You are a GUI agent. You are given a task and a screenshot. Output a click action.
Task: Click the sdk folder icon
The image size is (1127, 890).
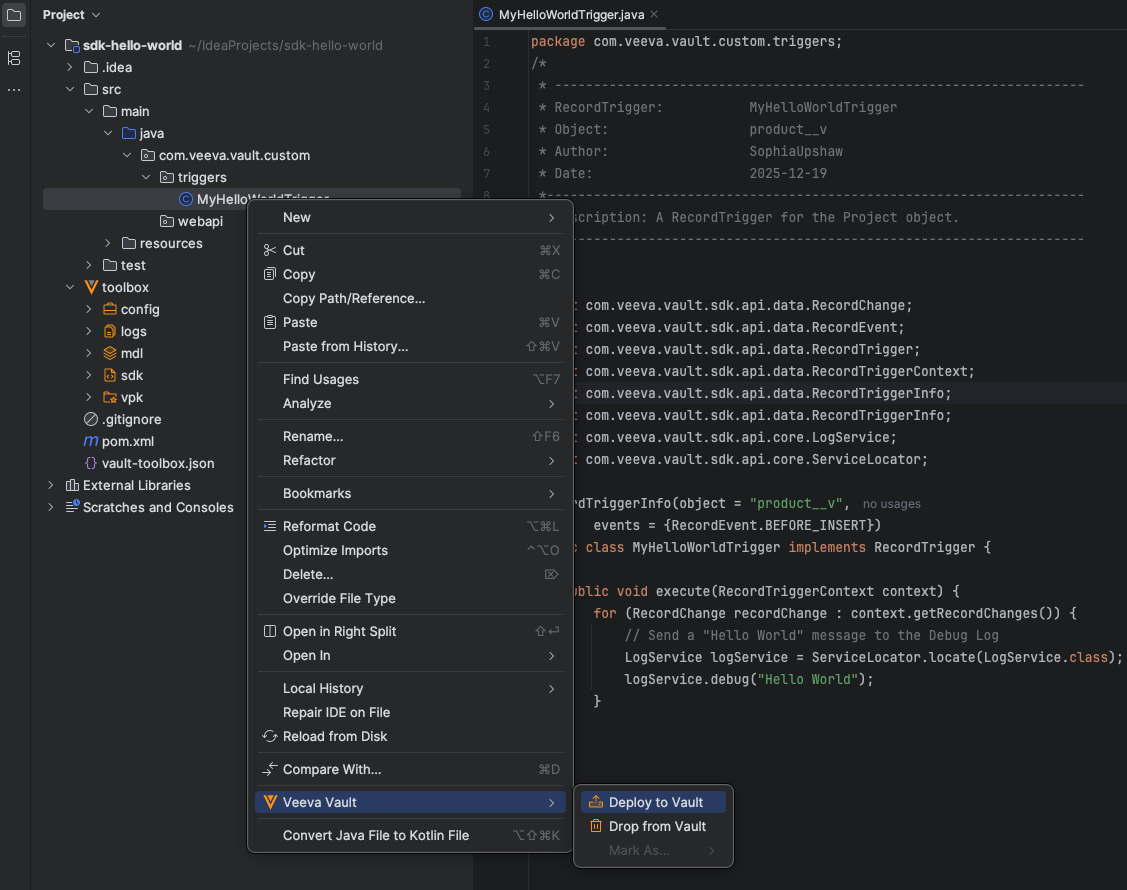pos(110,375)
